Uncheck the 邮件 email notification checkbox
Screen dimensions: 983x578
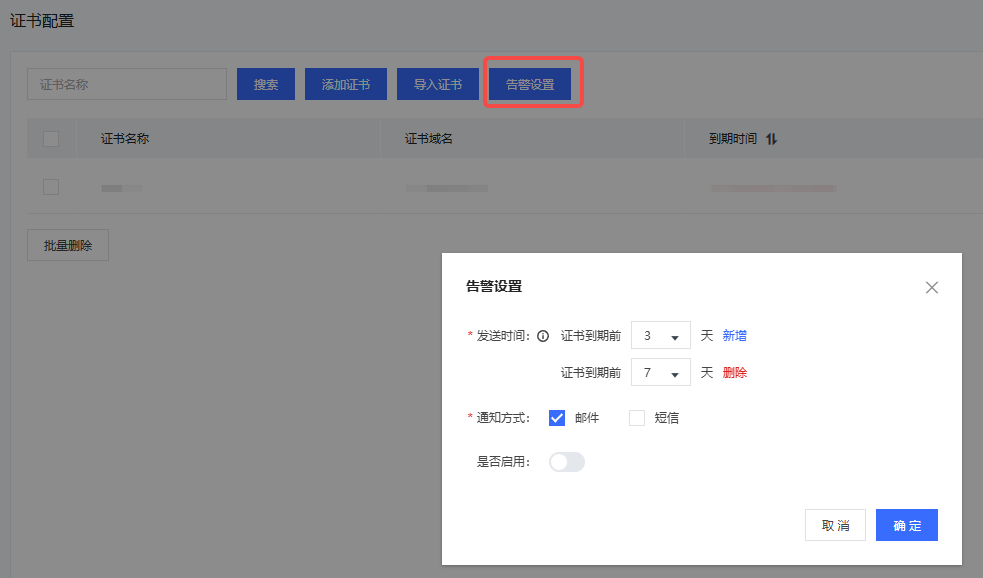click(x=556, y=417)
